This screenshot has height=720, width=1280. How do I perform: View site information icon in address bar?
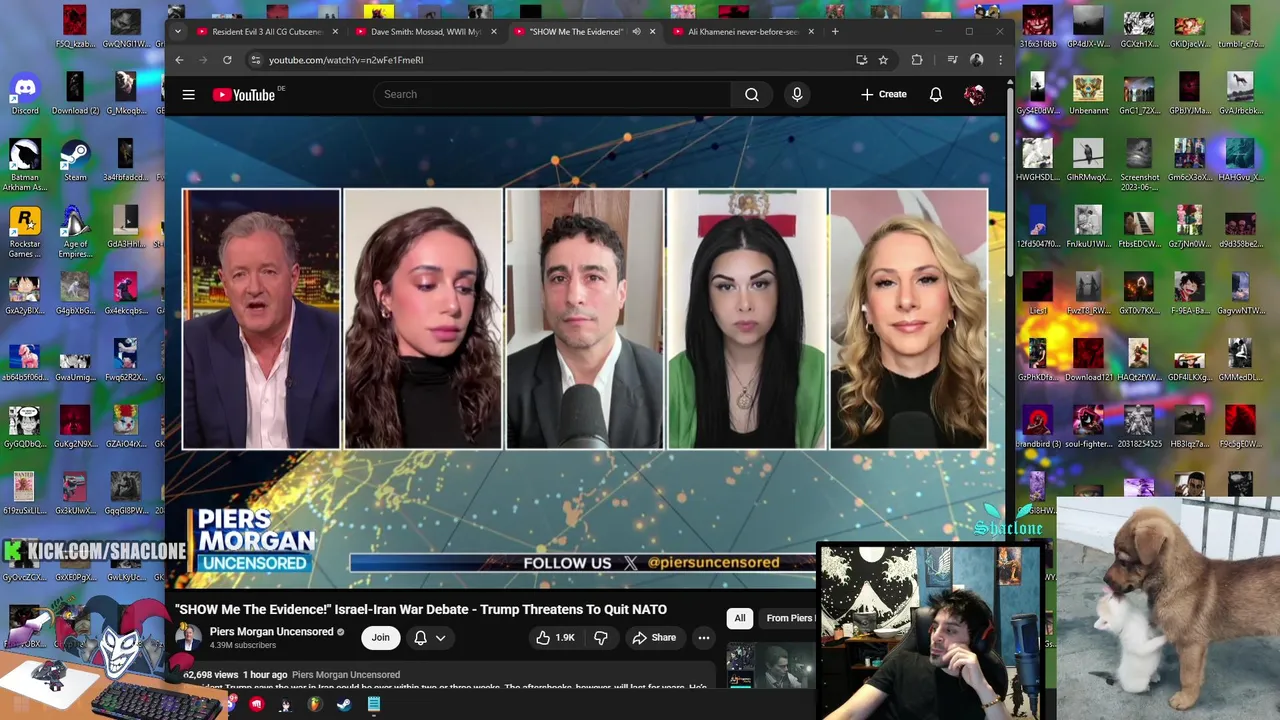(x=256, y=60)
